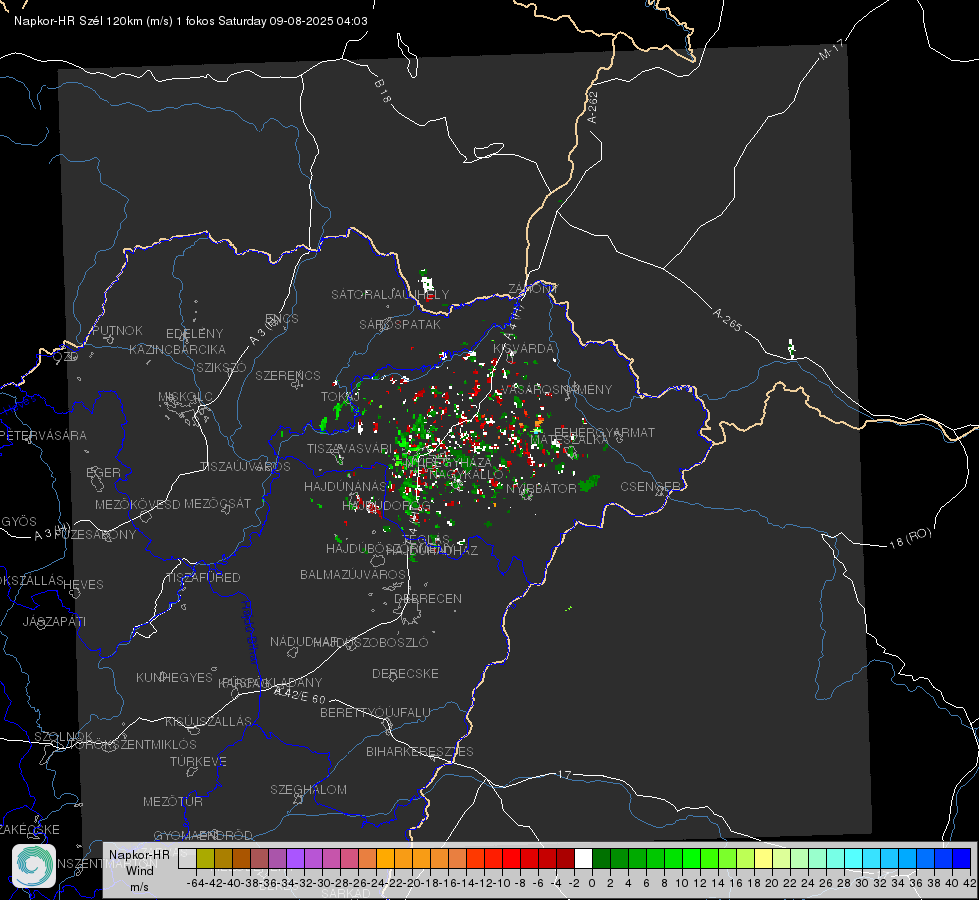Image resolution: width=979 pixels, height=900 pixels.
Task: Select the KISÚJSZÁLLÁS label
Action: (209, 721)
